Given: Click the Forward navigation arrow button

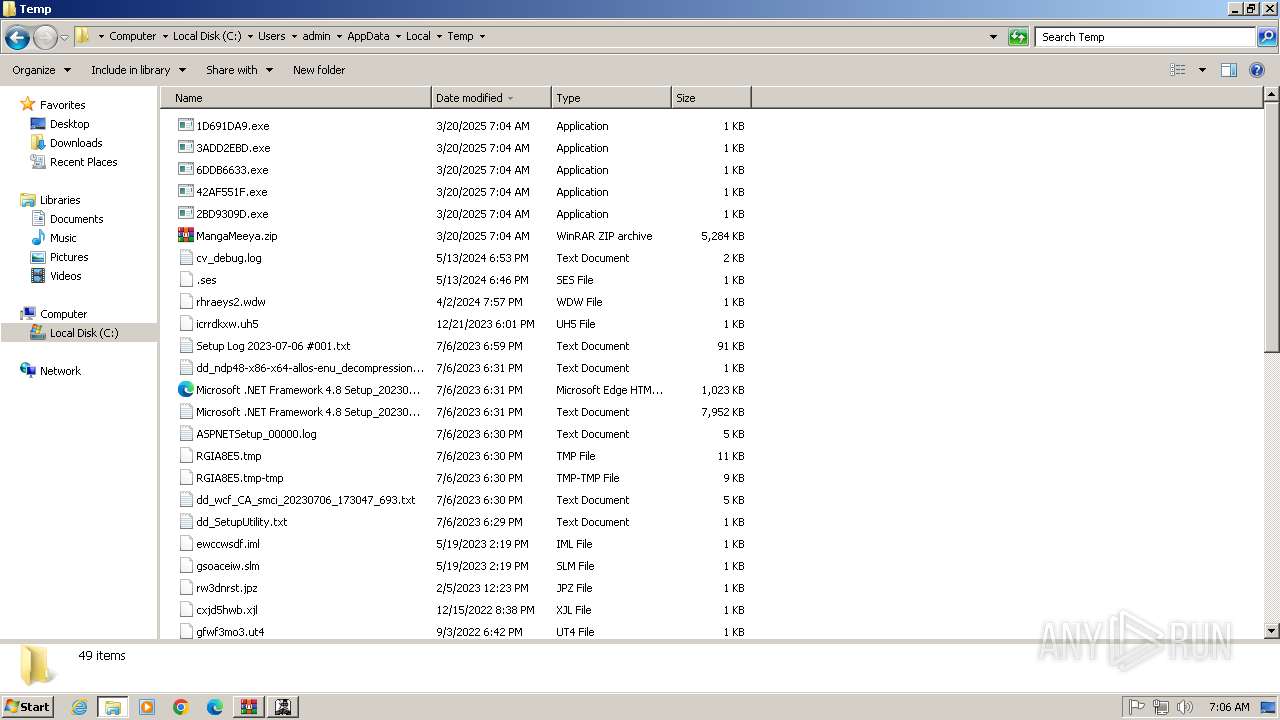Looking at the screenshot, I should [x=45, y=38].
